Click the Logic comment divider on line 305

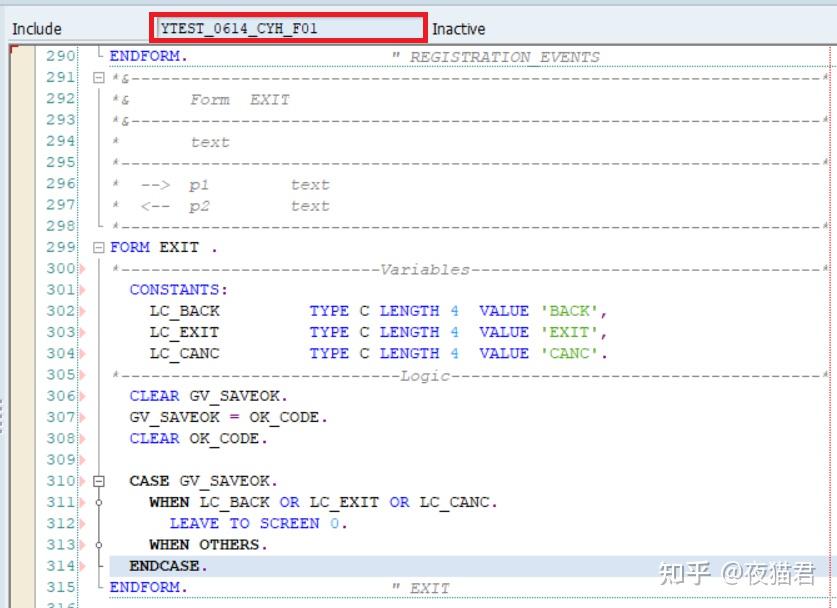coord(425,376)
